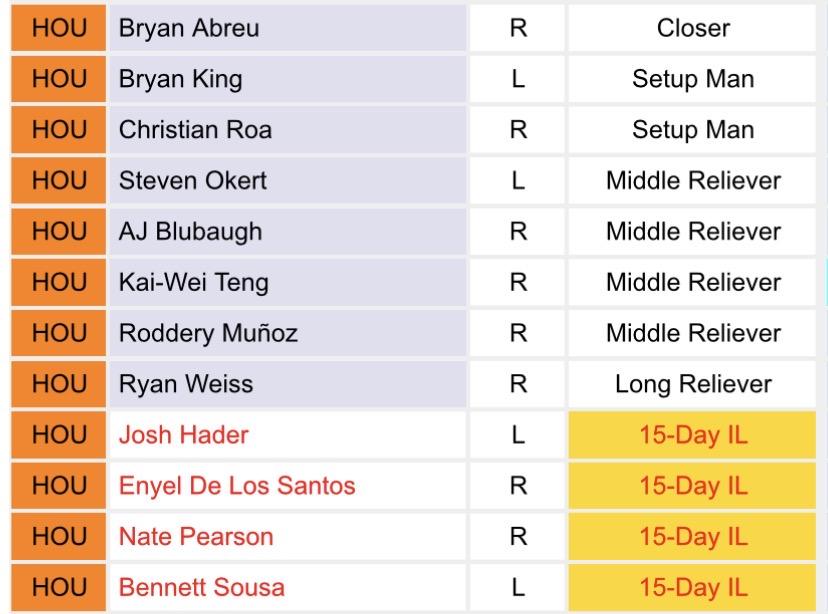
Task: Click Nate Pearson's red name link
Action: [195, 537]
